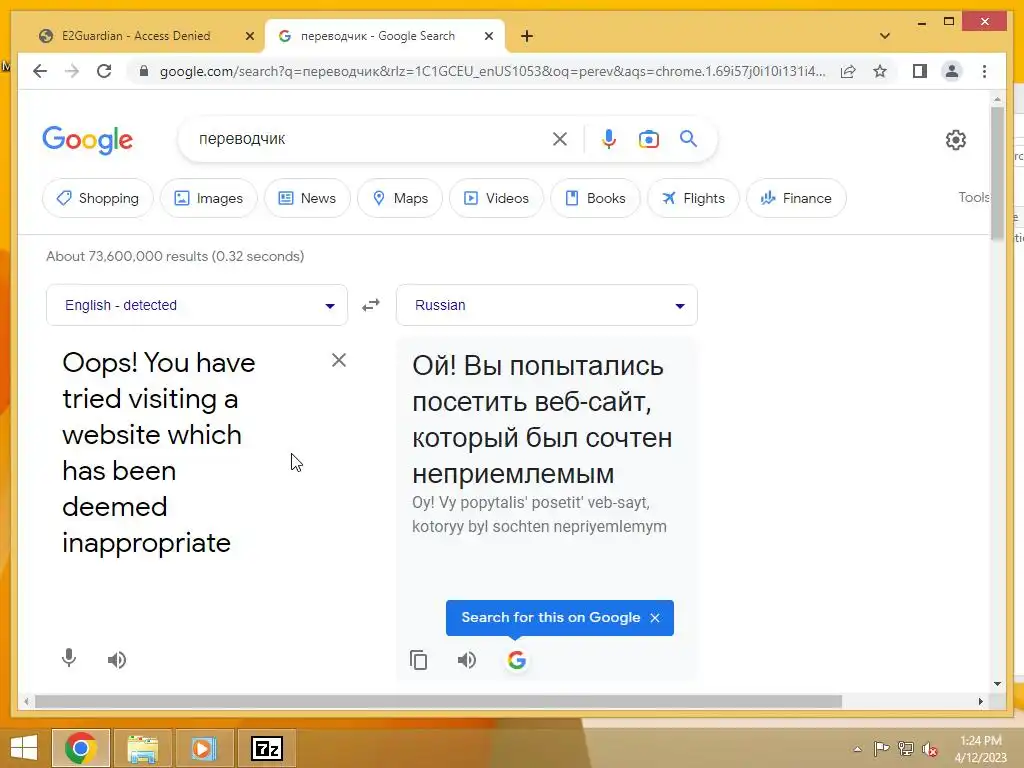Bookmark this tab with the star icon
The image size is (1024, 768).
click(x=880, y=71)
